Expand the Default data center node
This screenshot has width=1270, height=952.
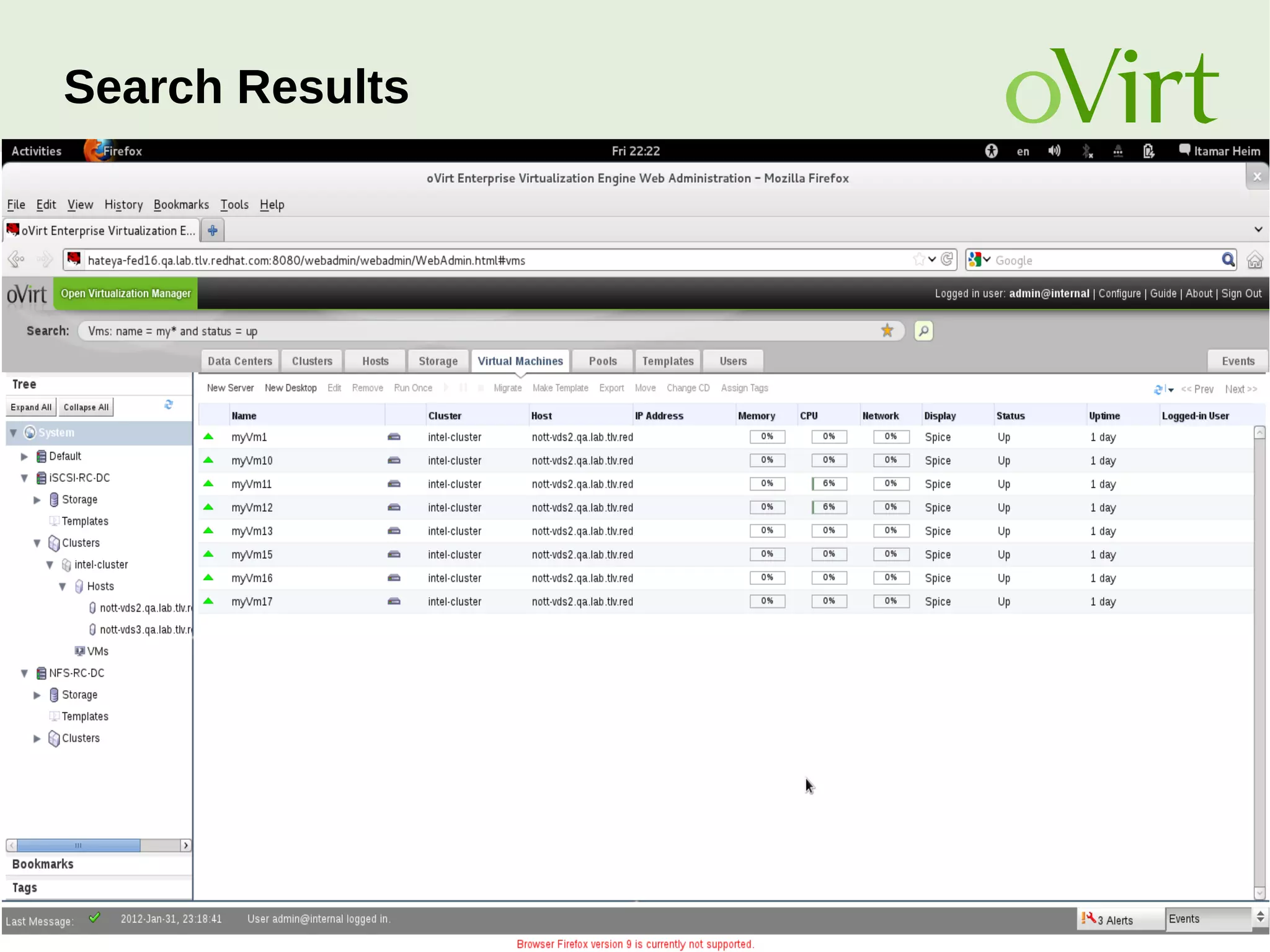click(x=24, y=456)
